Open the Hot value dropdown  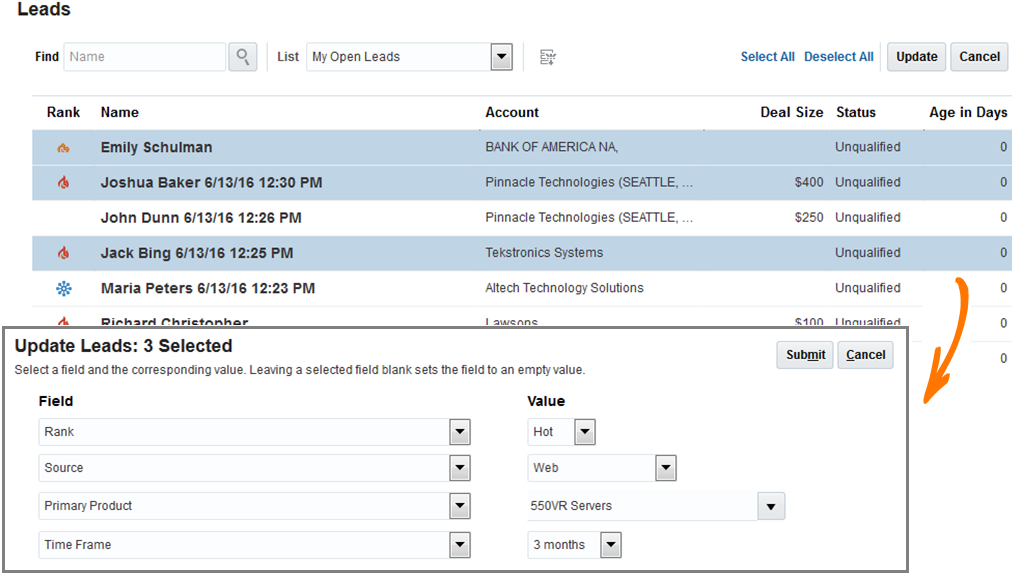(x=585, y=432)
